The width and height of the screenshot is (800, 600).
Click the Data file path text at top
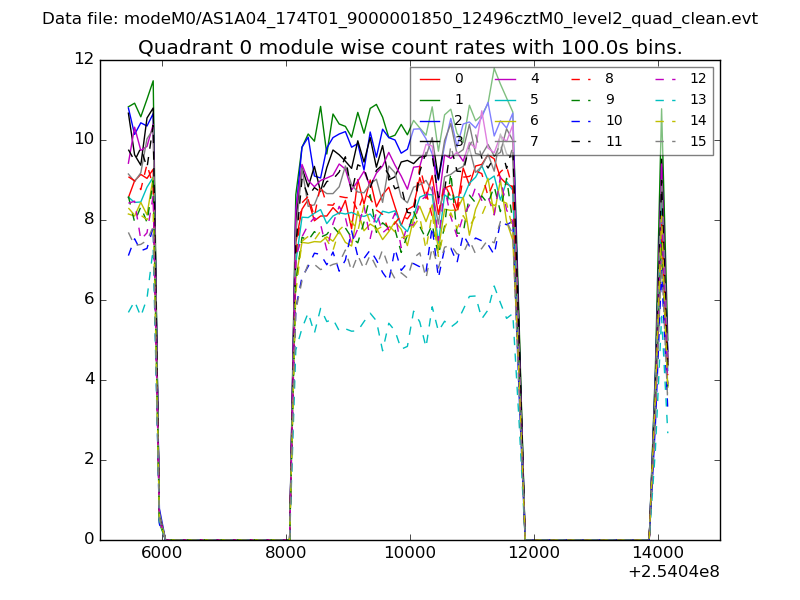pos(400,18)
